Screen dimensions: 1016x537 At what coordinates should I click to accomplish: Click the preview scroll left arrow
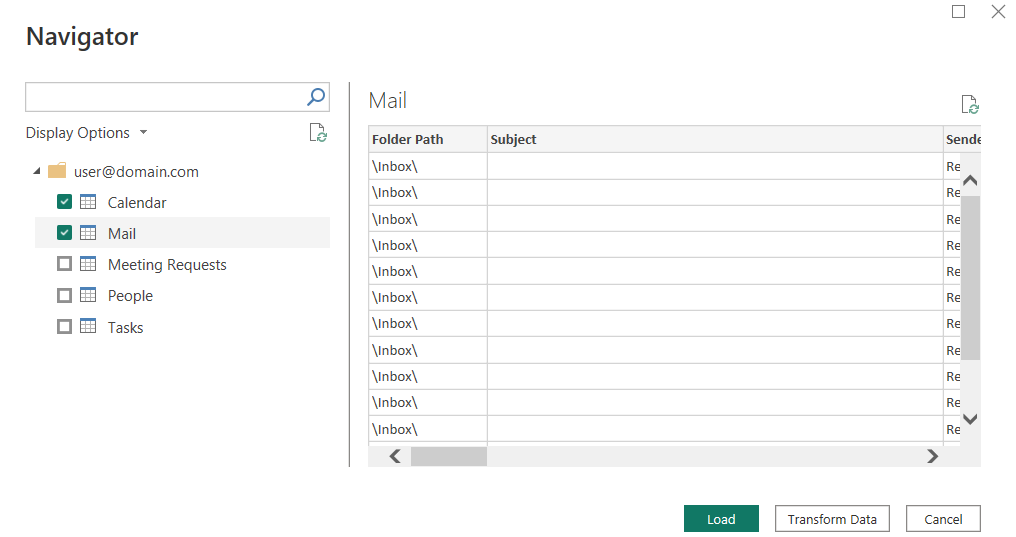point(395,457)
